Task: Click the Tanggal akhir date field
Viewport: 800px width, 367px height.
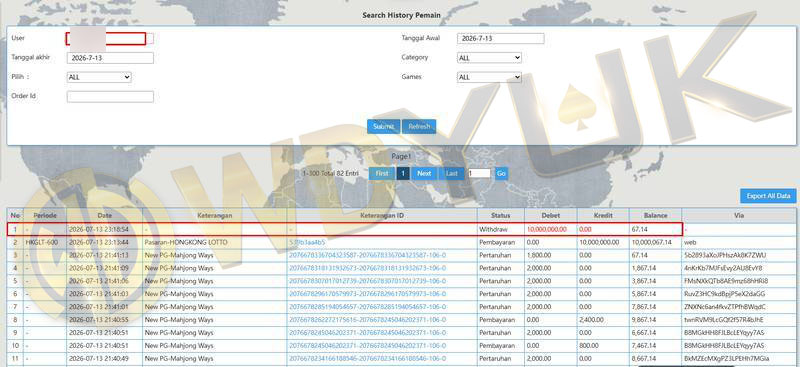Action: click(110, 58)
